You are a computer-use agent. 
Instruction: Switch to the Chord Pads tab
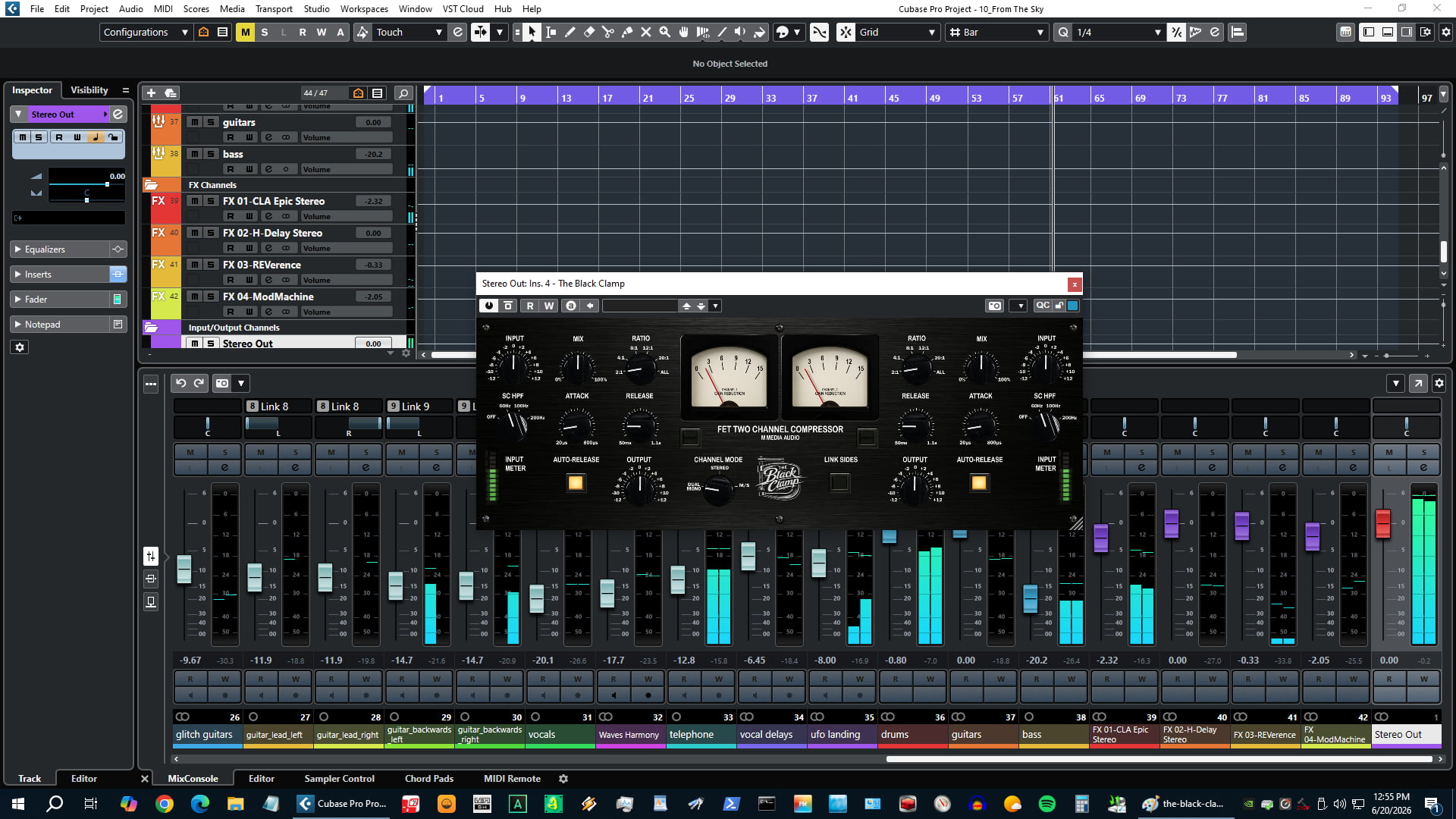click(x=429, y=779)
